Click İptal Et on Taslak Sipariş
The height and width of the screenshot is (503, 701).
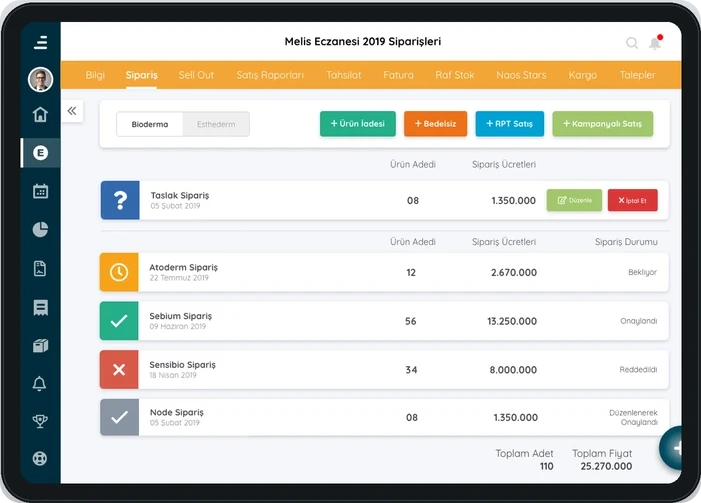tap(633, 200)
